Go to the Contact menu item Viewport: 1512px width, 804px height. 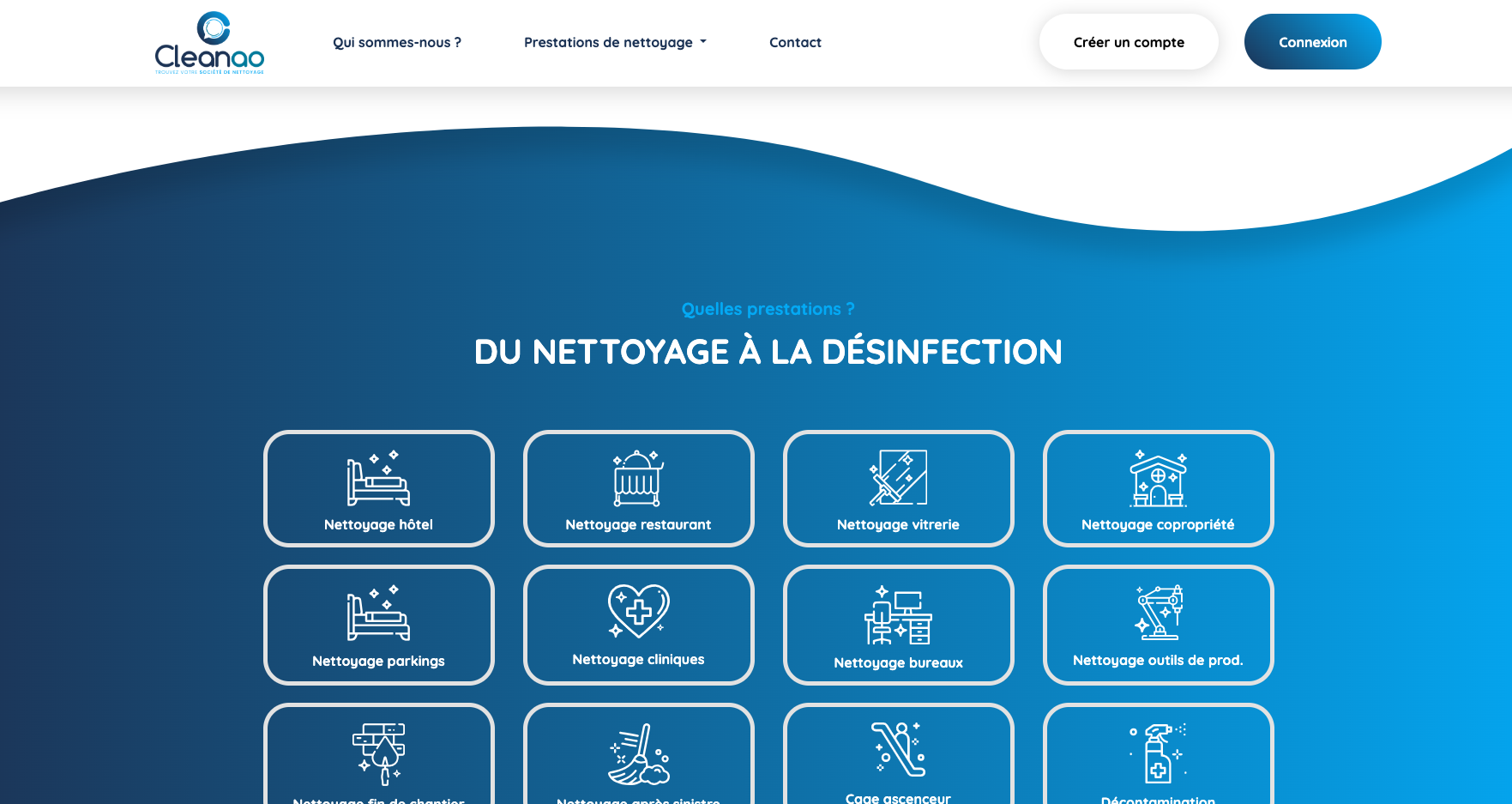tap(795, 42)
